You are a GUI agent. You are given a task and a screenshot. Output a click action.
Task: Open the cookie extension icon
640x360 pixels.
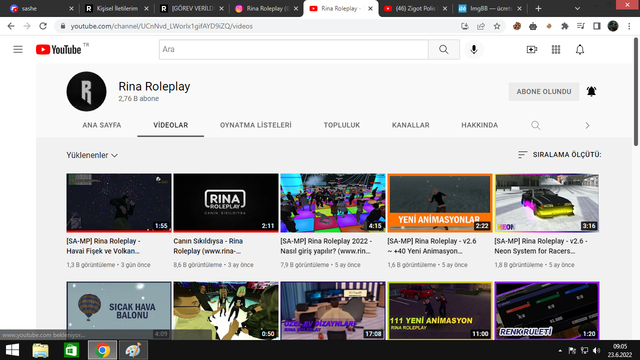(517, 26)
